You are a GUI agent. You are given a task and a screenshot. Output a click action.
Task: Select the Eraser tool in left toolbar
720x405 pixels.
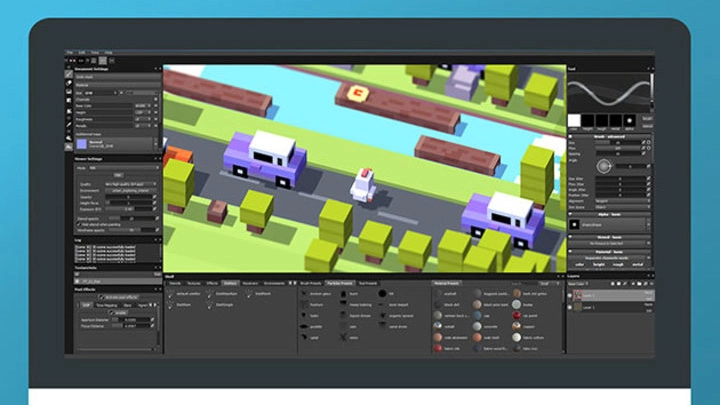point(68,83)
